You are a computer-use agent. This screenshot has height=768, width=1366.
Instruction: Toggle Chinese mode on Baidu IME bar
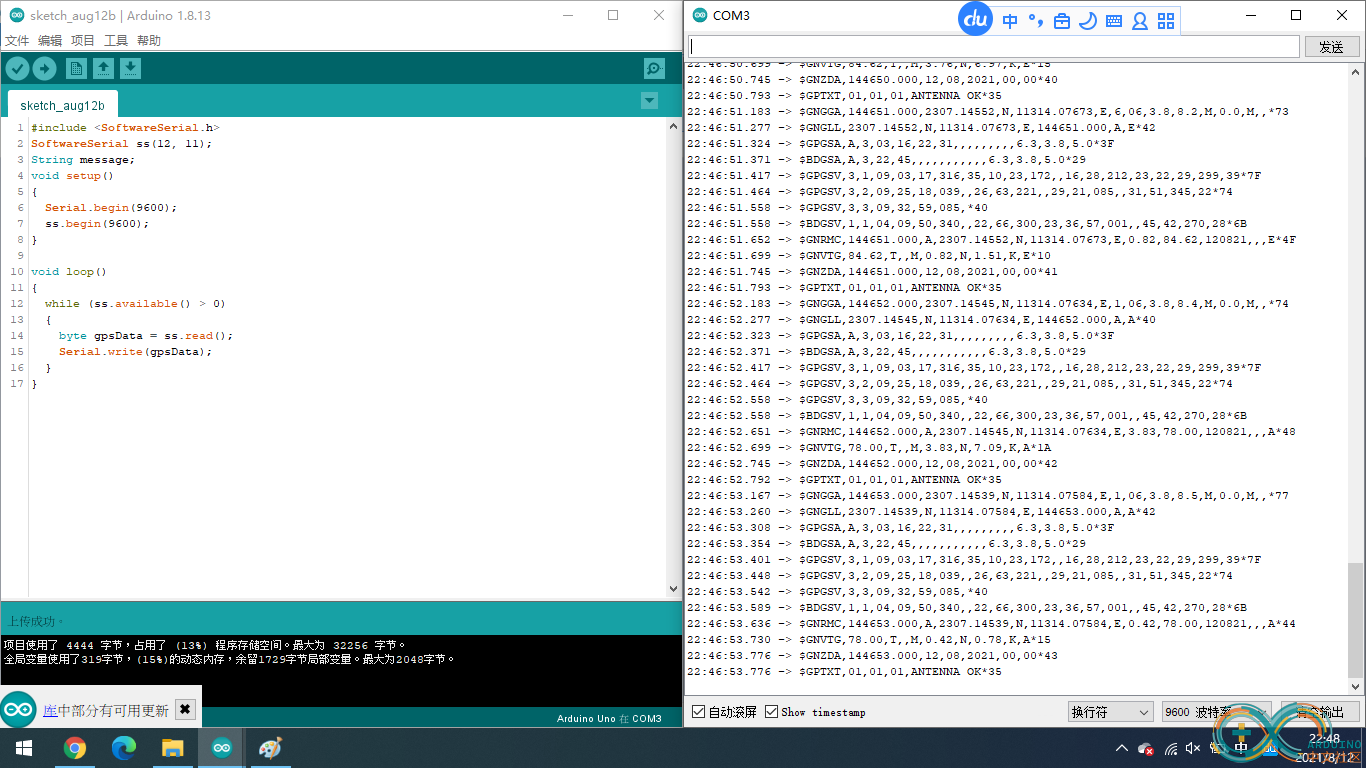click(1010, 21)
